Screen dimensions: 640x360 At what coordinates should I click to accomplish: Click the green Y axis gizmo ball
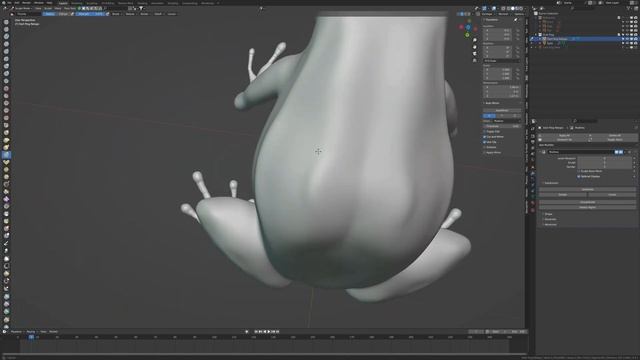(x=467, y=35)
